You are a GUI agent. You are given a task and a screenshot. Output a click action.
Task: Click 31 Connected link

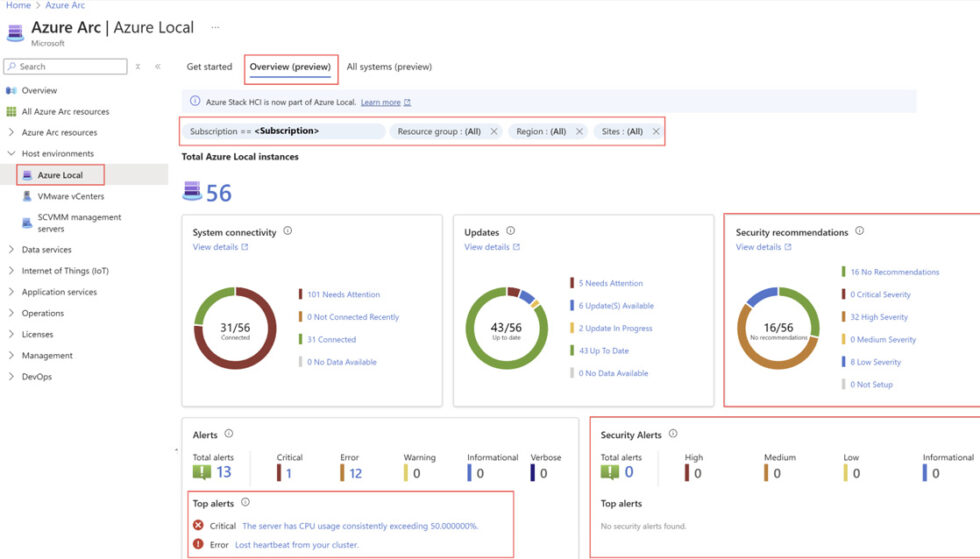[x=331, y=340]
